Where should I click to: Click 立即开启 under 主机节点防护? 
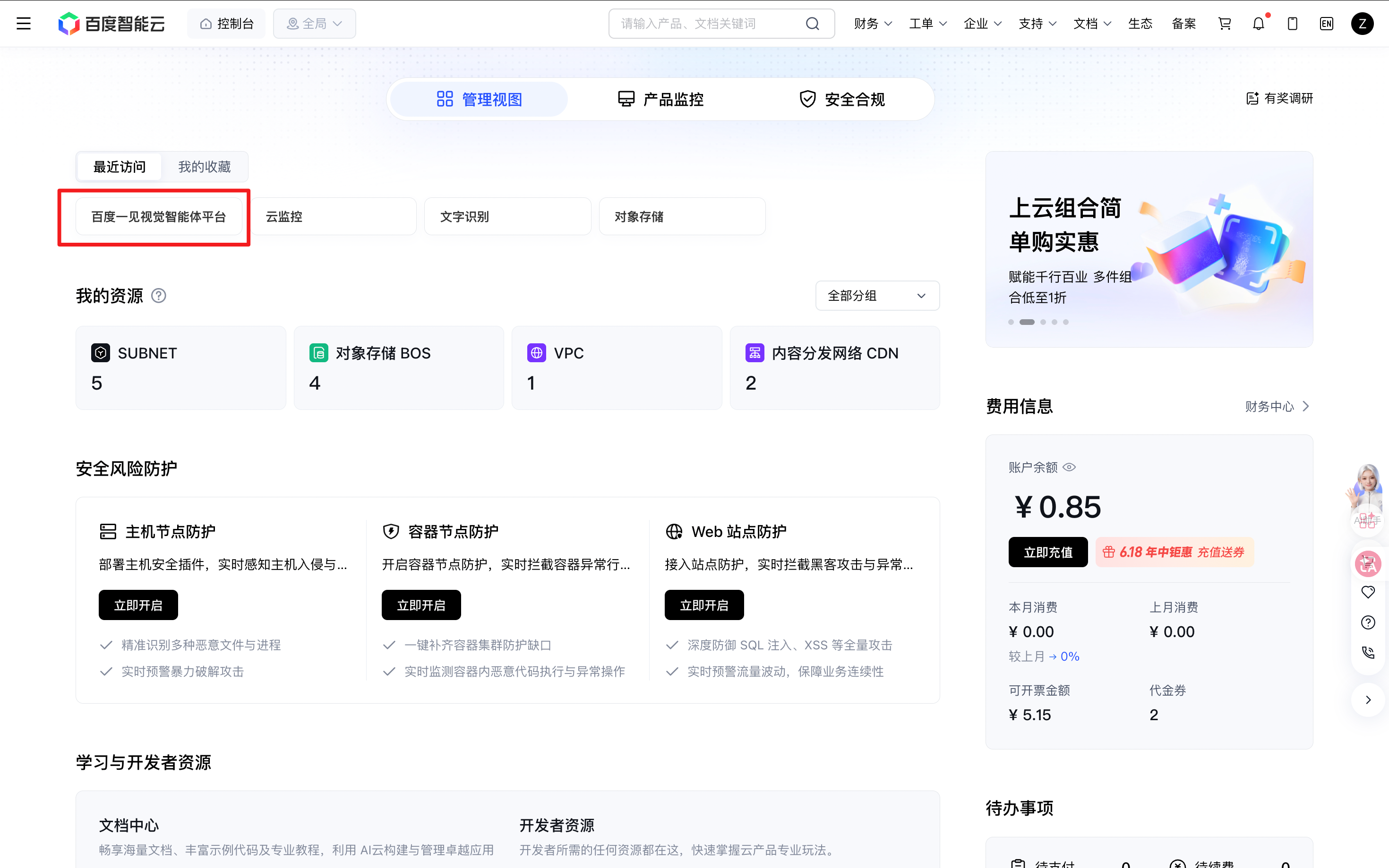click(x=138, y=605)
